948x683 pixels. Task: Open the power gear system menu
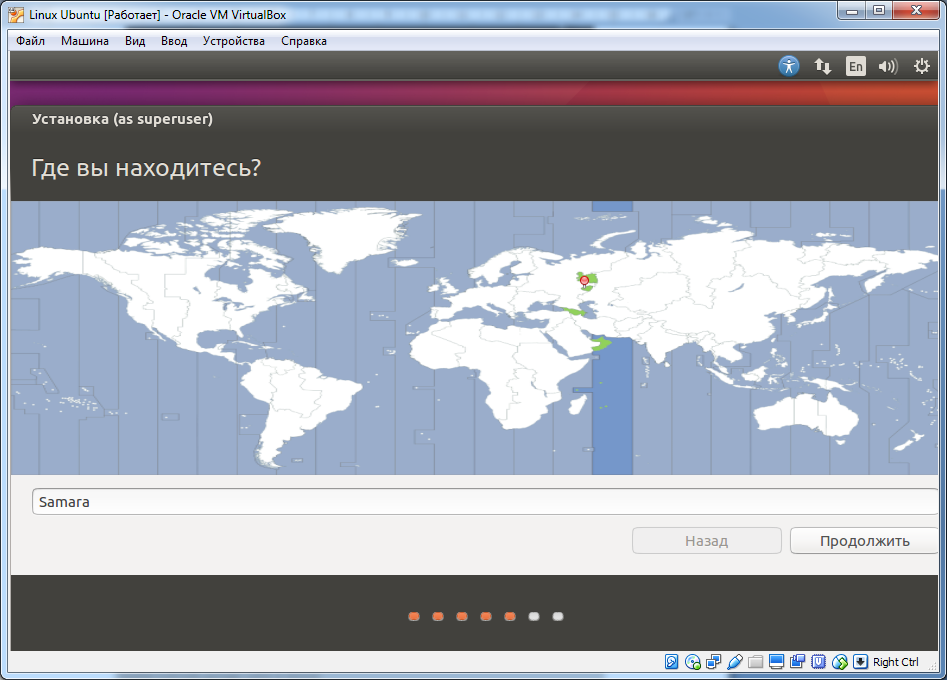coord(921,66)
